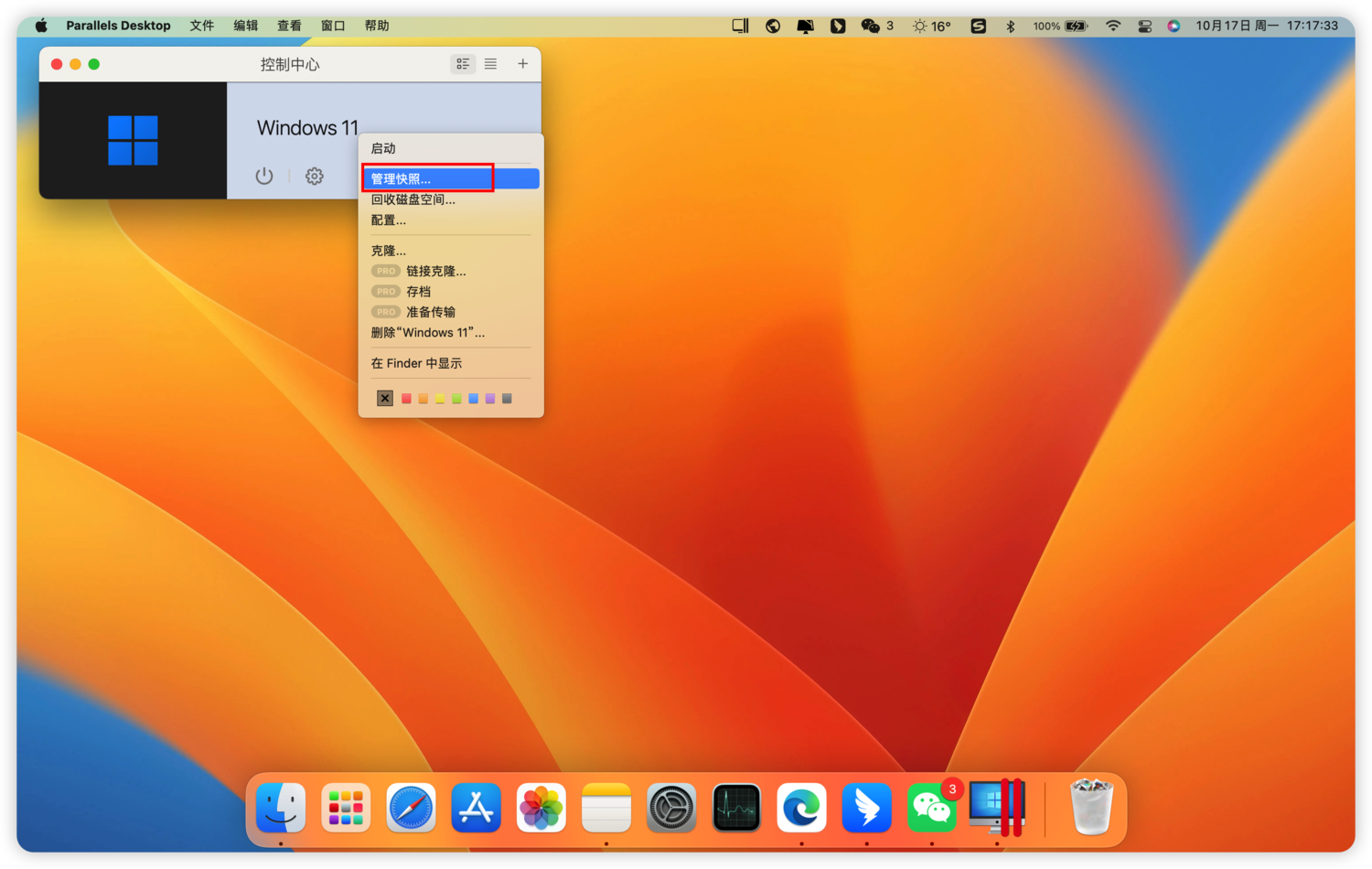1372x869 pixels.
Task: Choose 管理快照... in the context menu
Action: tap(451, 178)
